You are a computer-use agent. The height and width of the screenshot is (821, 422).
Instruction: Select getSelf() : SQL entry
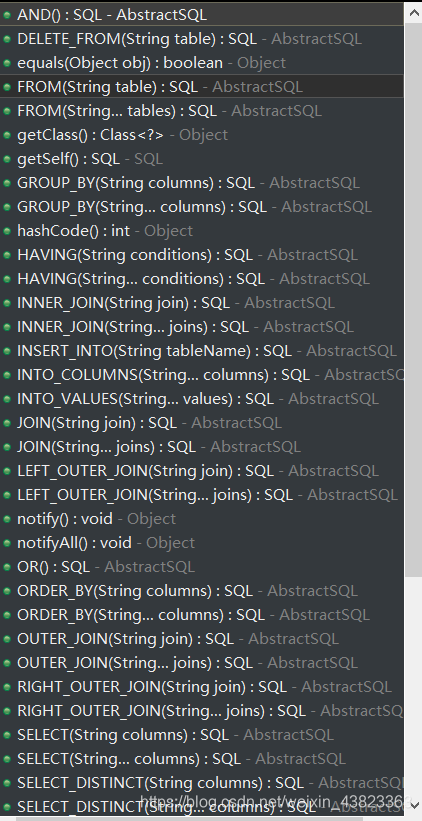202,159
